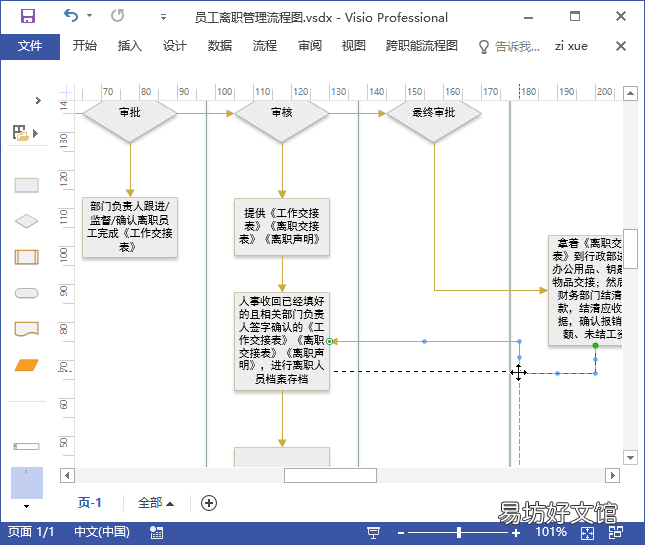Image resolution: width=645 pixels, height=545 pixels.
Task: Click the Redo icon
Action: pos(117,16)
